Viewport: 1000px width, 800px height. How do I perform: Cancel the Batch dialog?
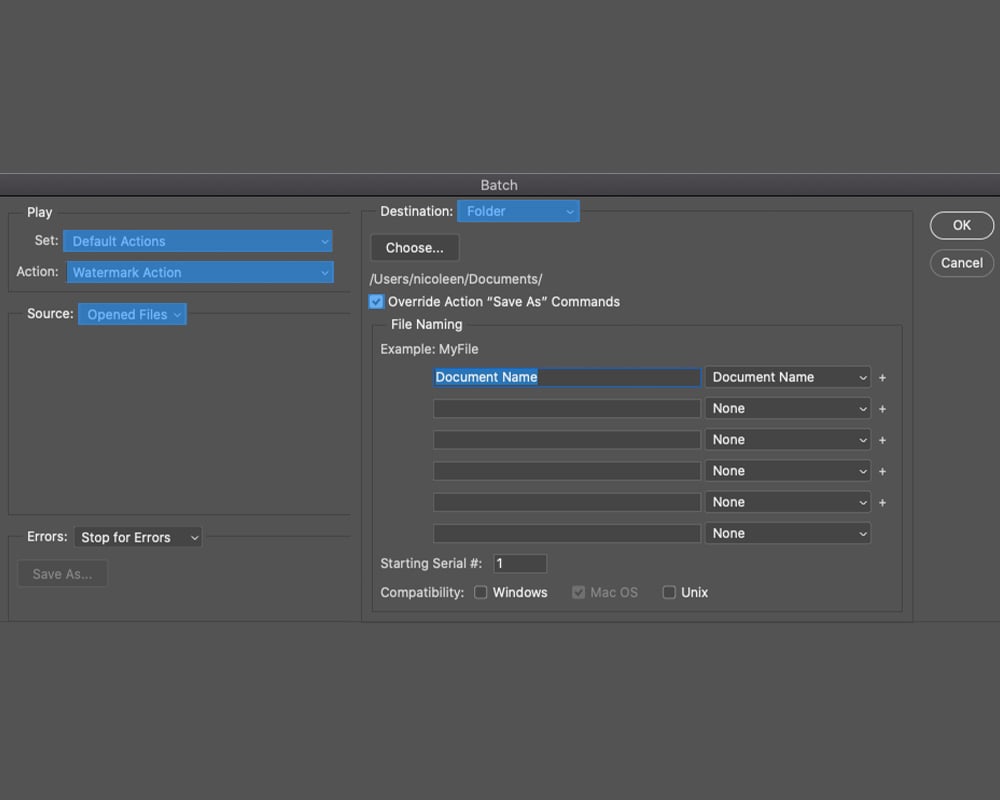[x=962, y=263]
